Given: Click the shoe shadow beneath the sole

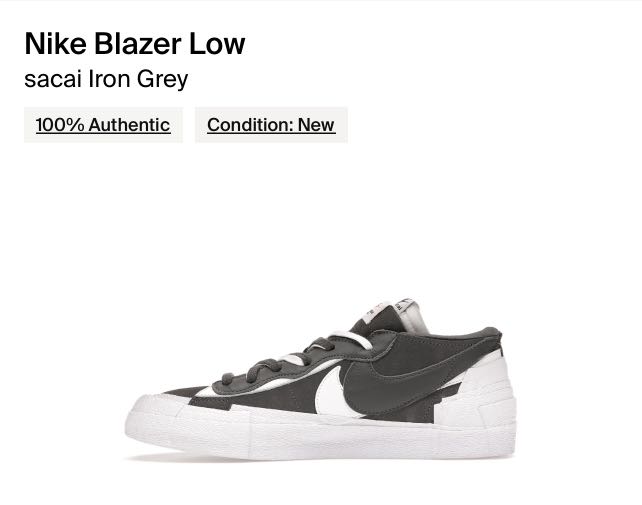Looking at the screenshot, I should (246, 458).
